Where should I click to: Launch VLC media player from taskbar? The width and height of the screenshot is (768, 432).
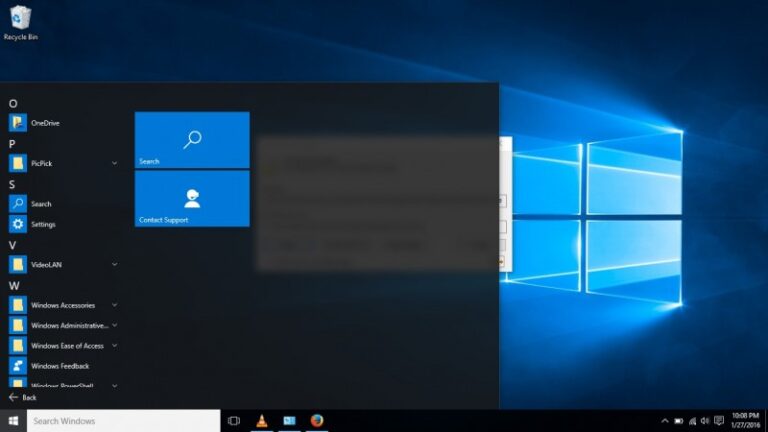coord(262,421)
